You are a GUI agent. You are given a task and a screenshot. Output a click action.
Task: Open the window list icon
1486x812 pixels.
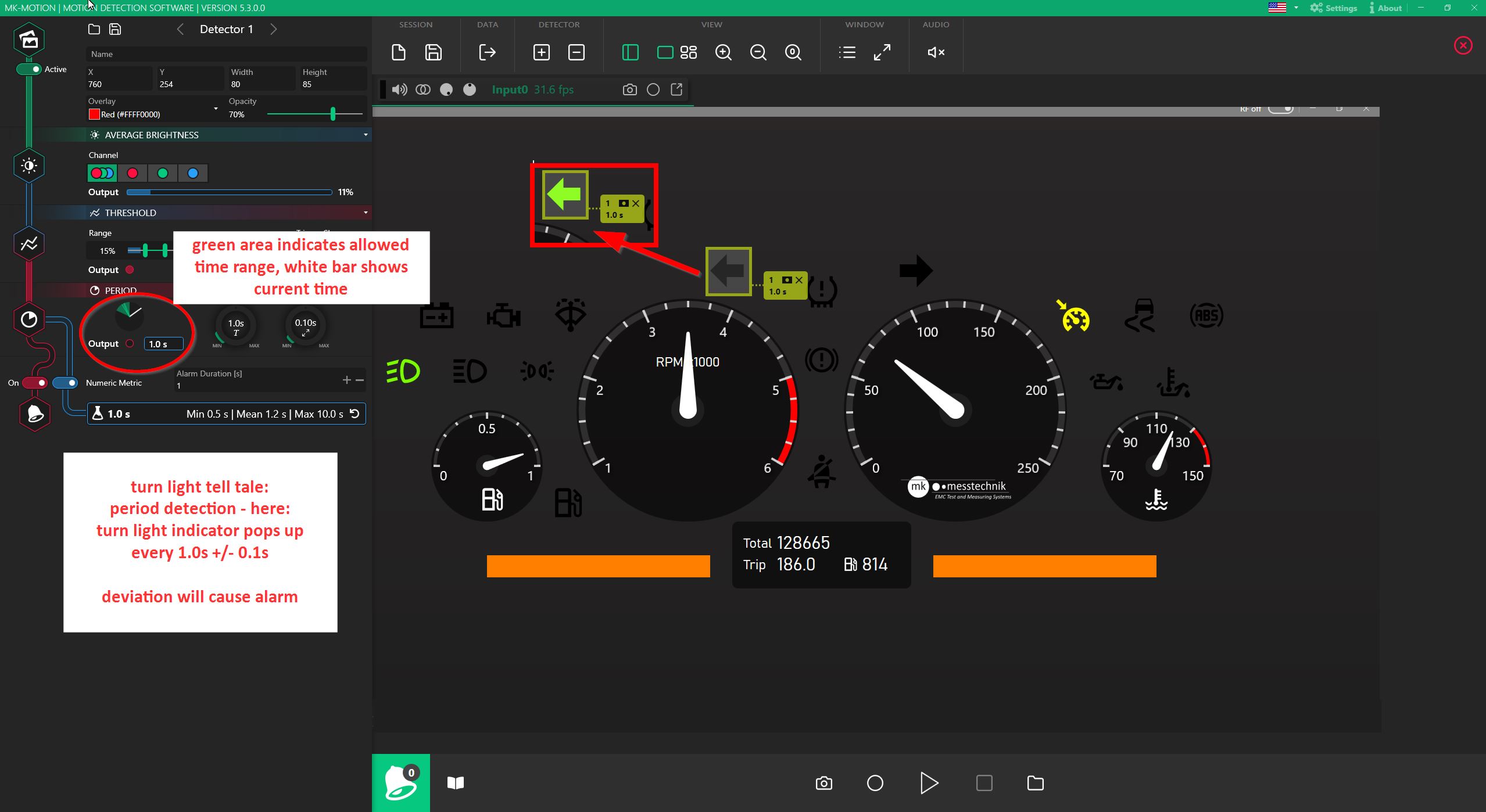(847, 52)
